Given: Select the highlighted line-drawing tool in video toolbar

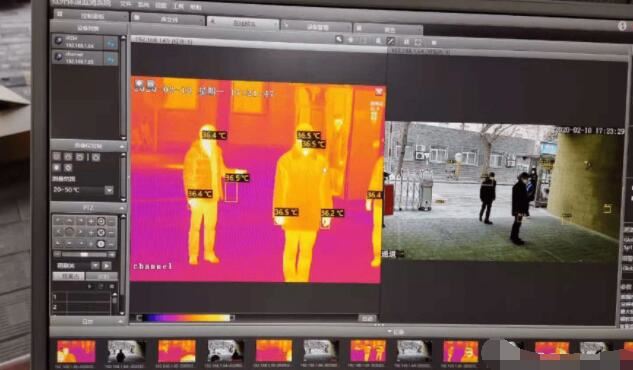Looking at the screenshot, I should coord(390,41).
